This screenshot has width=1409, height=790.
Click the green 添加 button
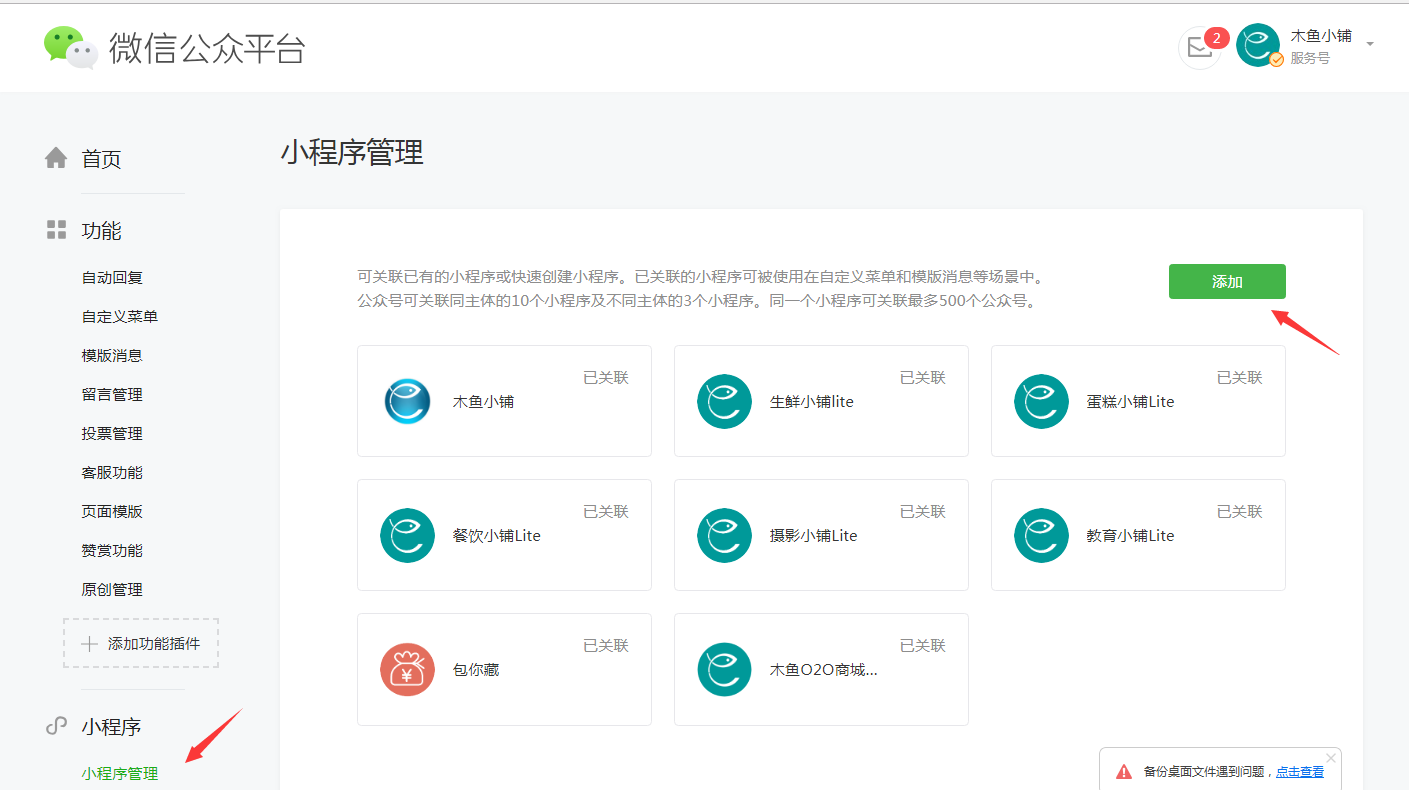(1227, 281)
